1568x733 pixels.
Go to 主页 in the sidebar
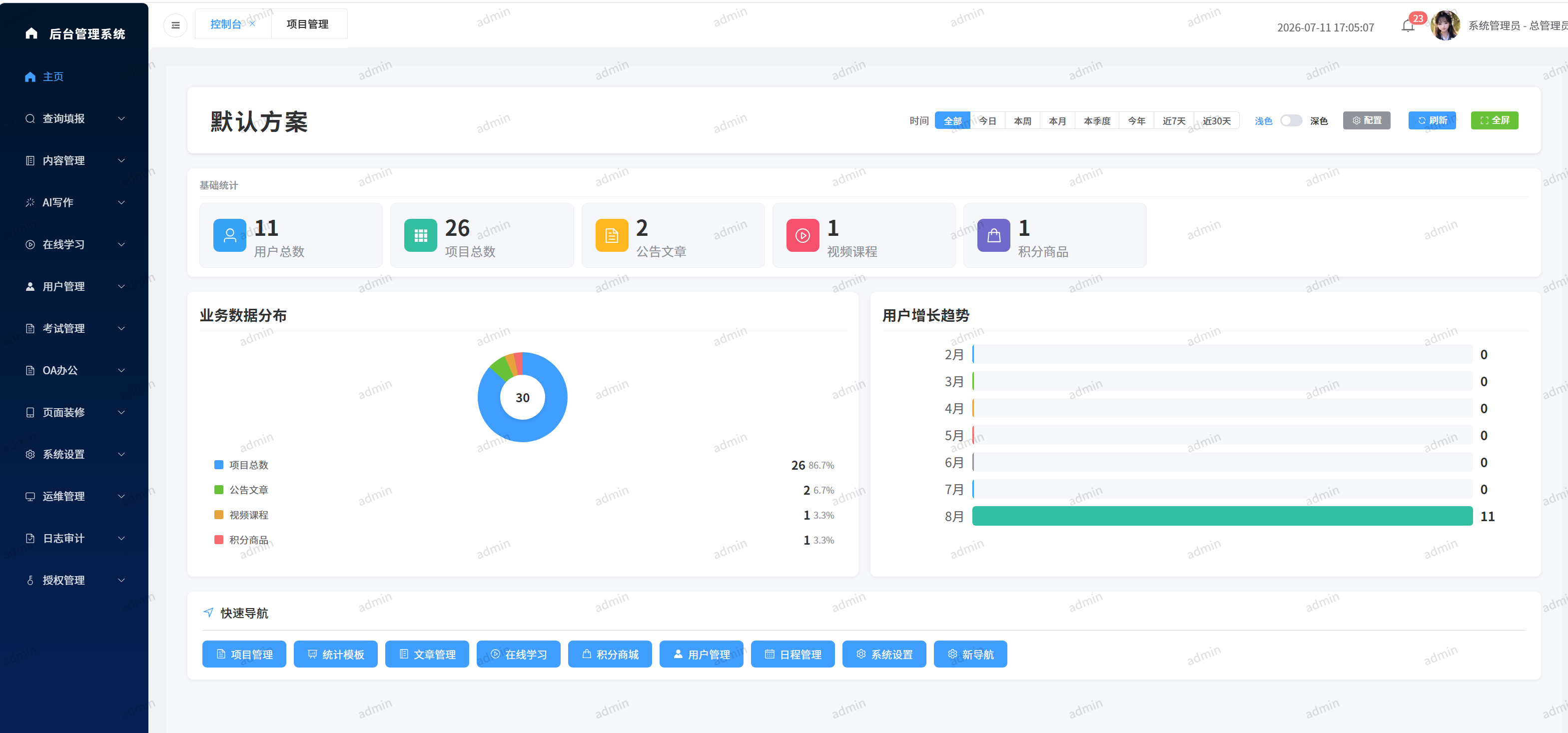tap(74, 77)
